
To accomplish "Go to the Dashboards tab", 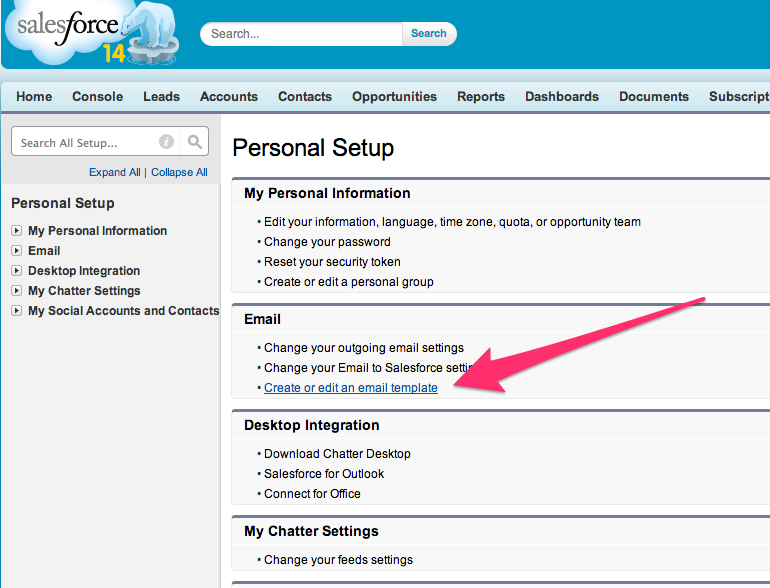I will click(562, 97).
